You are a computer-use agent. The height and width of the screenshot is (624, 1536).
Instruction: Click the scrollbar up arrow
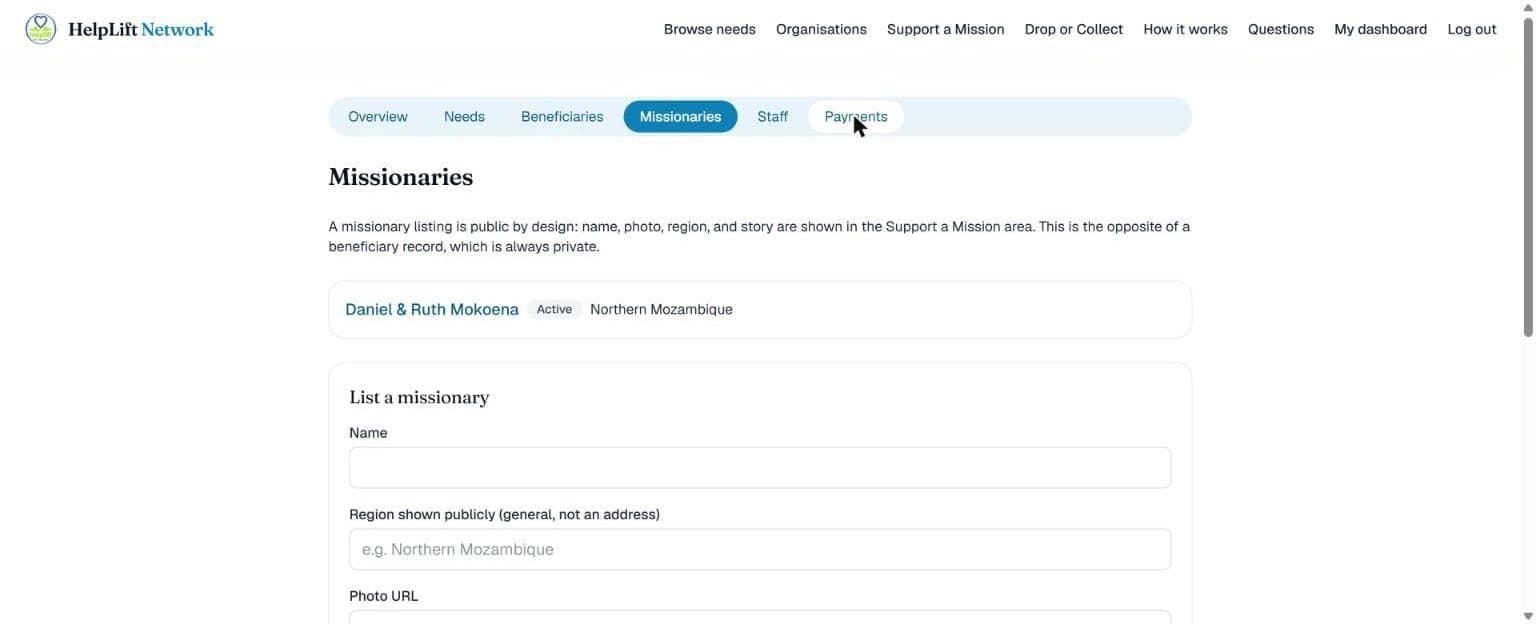tap(1527, 7)
